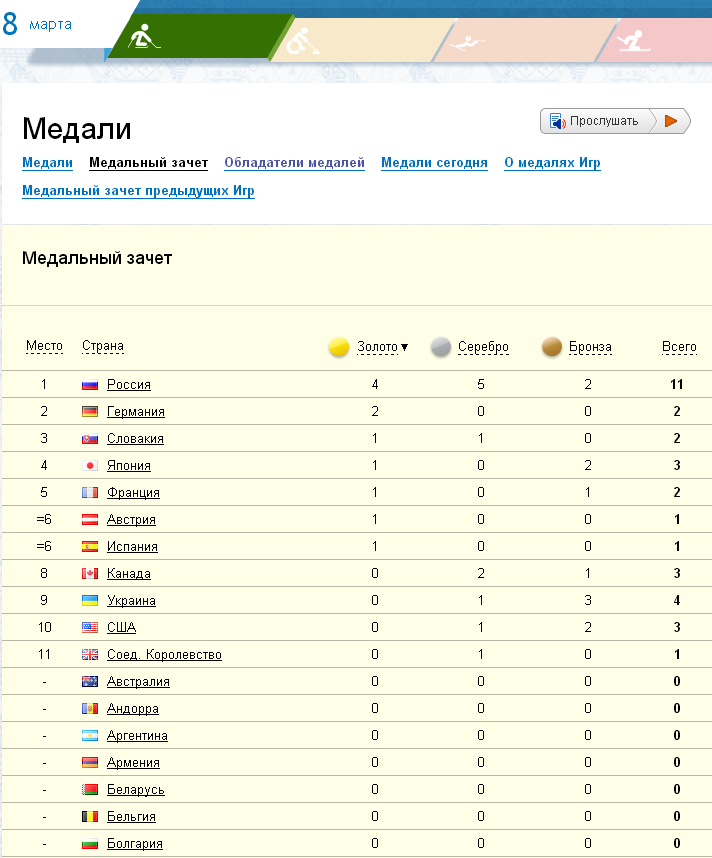Open Медальный зачет предыдущих Игр link

(x=138, y=191)
